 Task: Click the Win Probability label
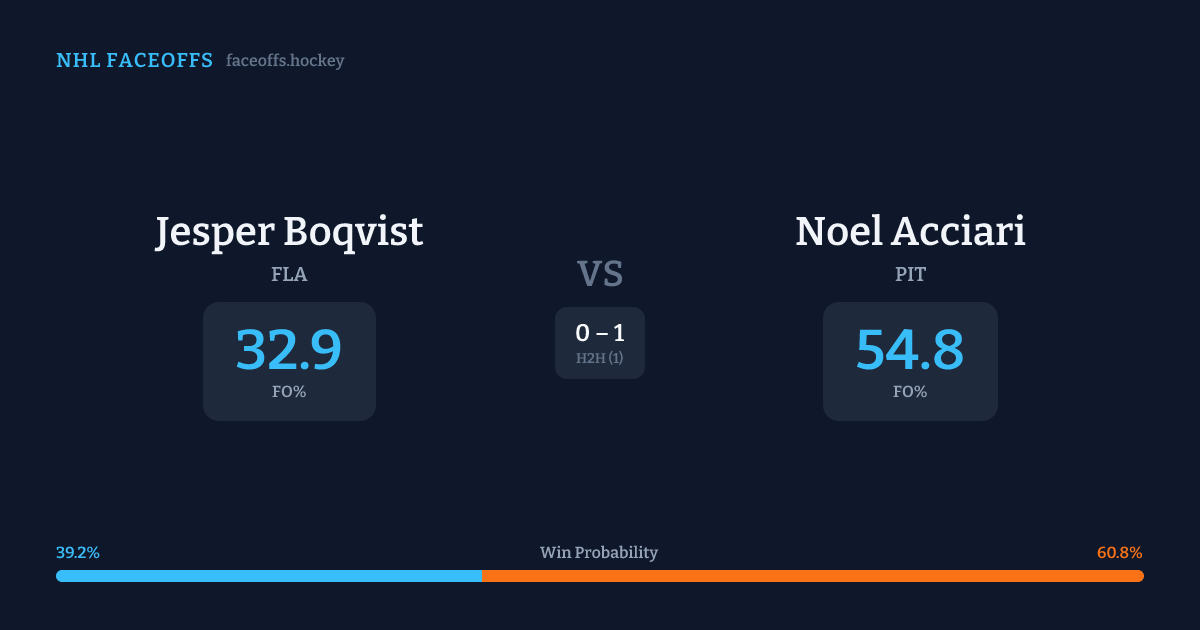click(x=599, y=553)
